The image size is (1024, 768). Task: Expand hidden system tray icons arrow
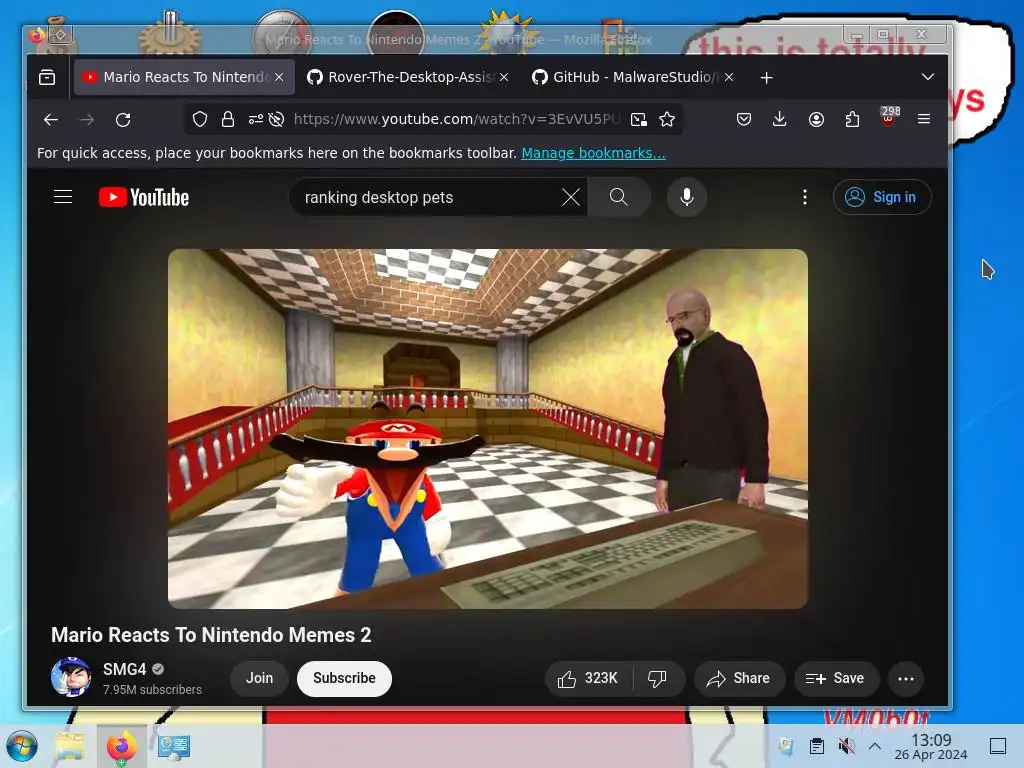pos(874,746)
